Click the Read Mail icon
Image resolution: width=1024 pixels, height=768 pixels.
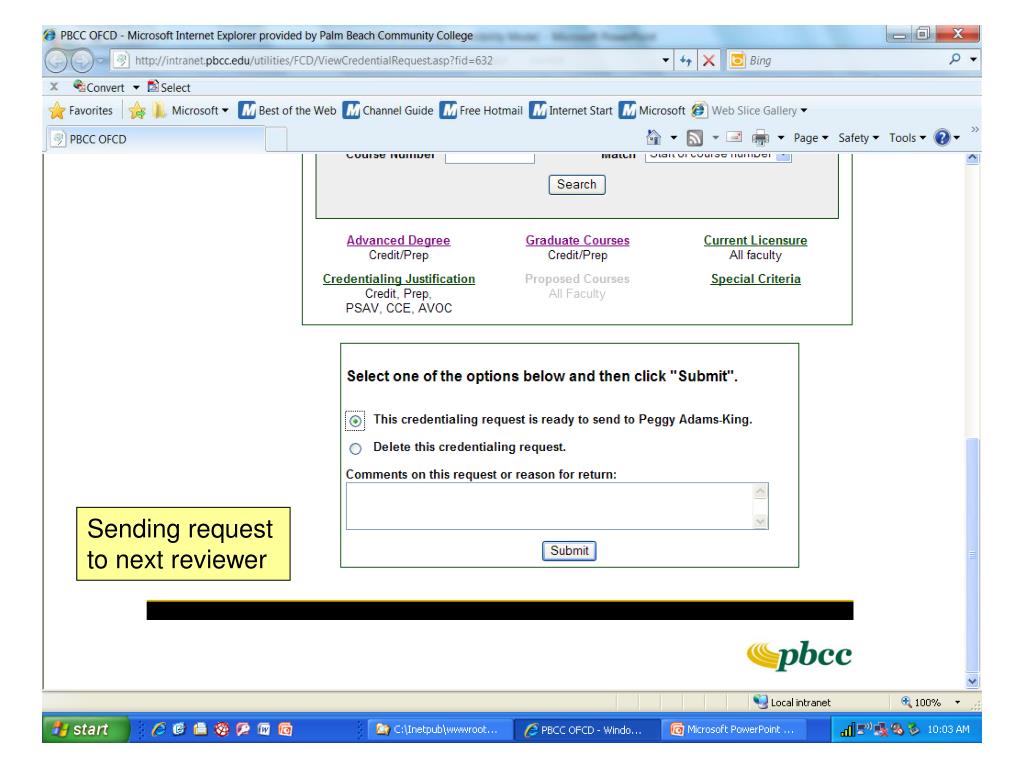[x=735, y=137]
